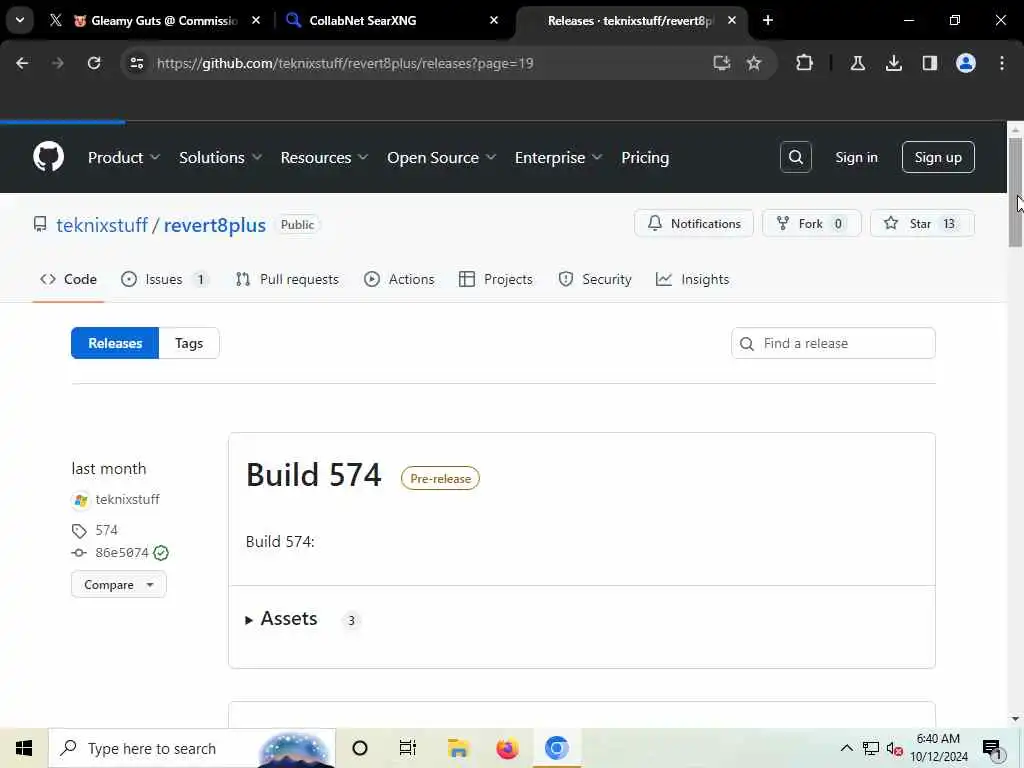The width and height of the screenshot is (1024, 768).
Task: Open File Explorer from taskbar
Action: pos(458,748)
